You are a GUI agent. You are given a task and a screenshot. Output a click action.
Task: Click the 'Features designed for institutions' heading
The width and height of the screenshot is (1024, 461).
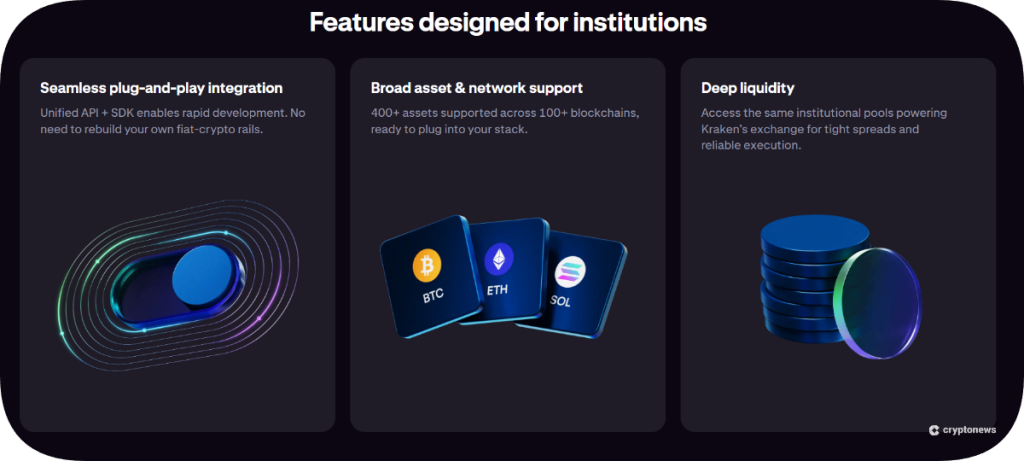point(508,22)
